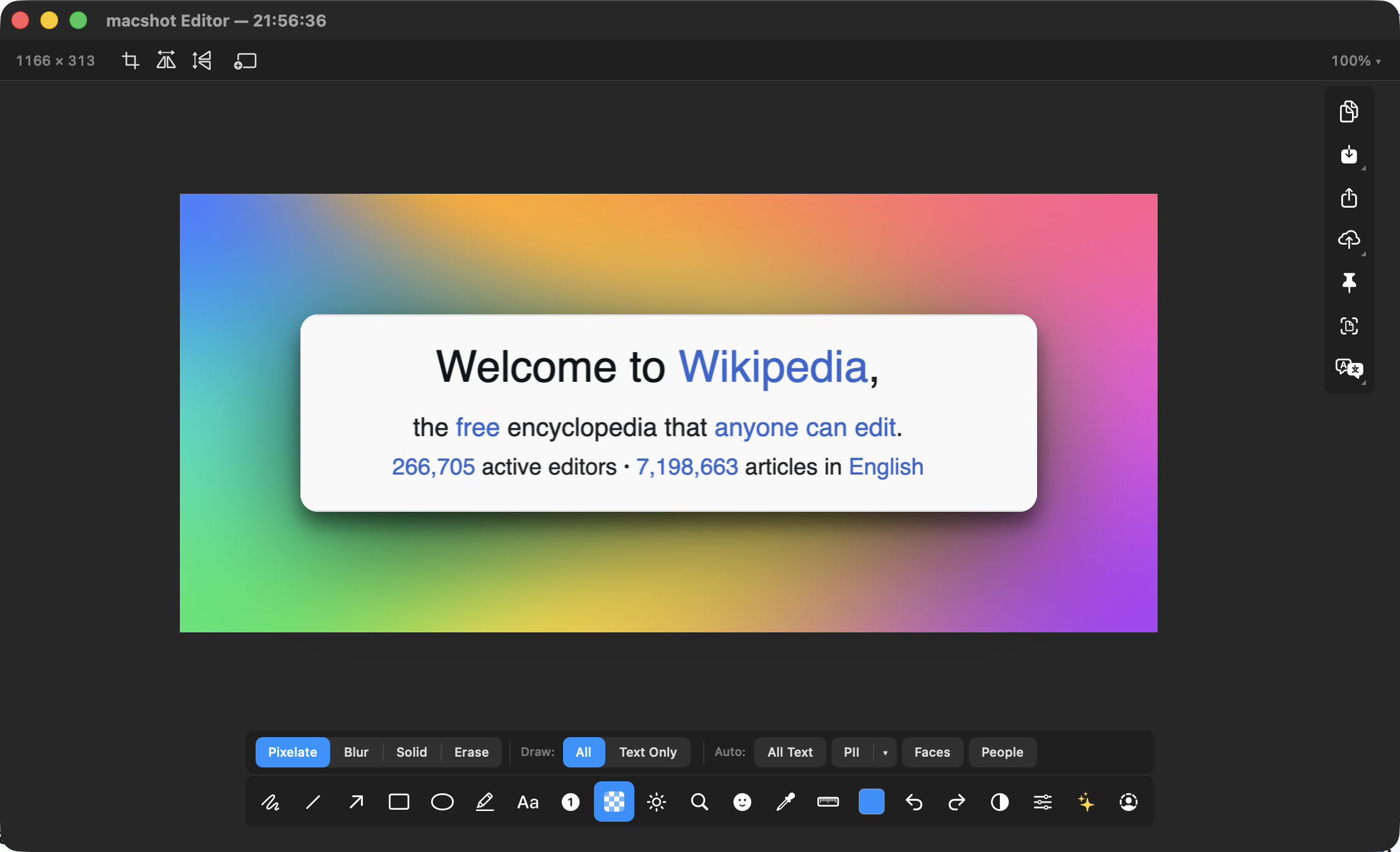Select the Rectangle tool
1400x852 pixels.
tap(399, 802)
